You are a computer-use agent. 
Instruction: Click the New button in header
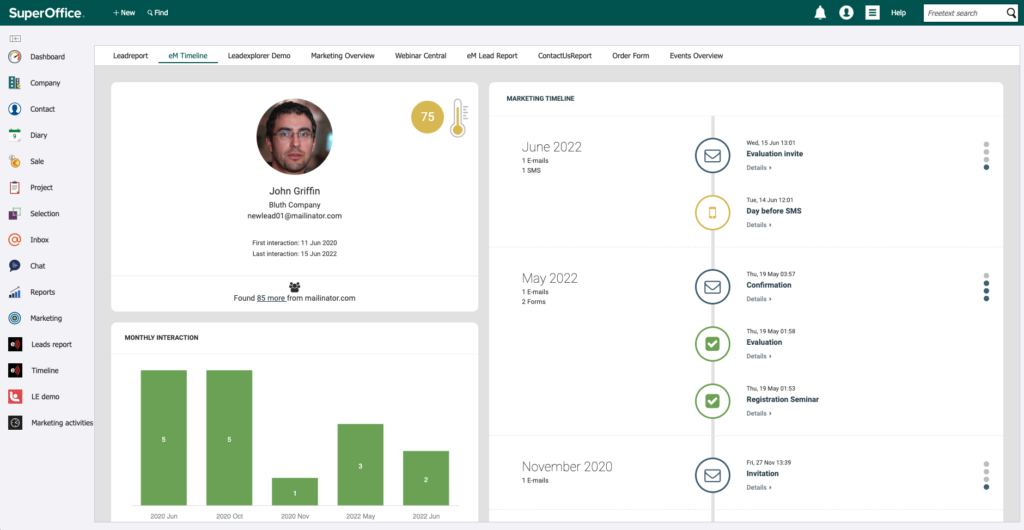(x=124, y=12)
